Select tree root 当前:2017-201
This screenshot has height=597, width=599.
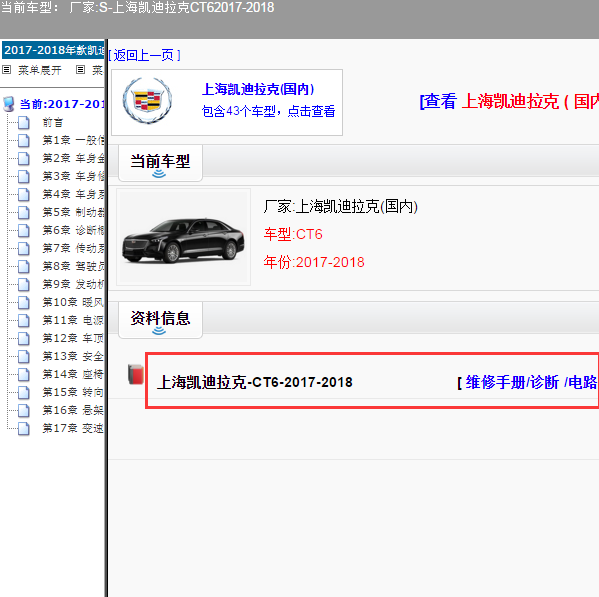[62, 104]
